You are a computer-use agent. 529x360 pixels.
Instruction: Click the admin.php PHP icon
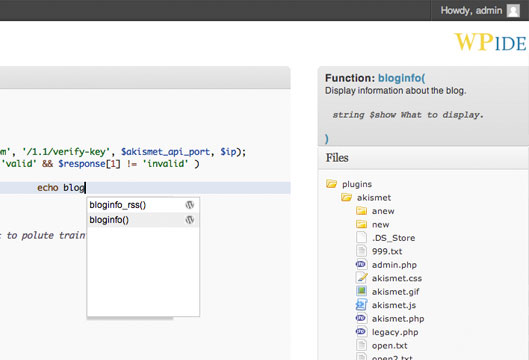click(x=361, y=265)
